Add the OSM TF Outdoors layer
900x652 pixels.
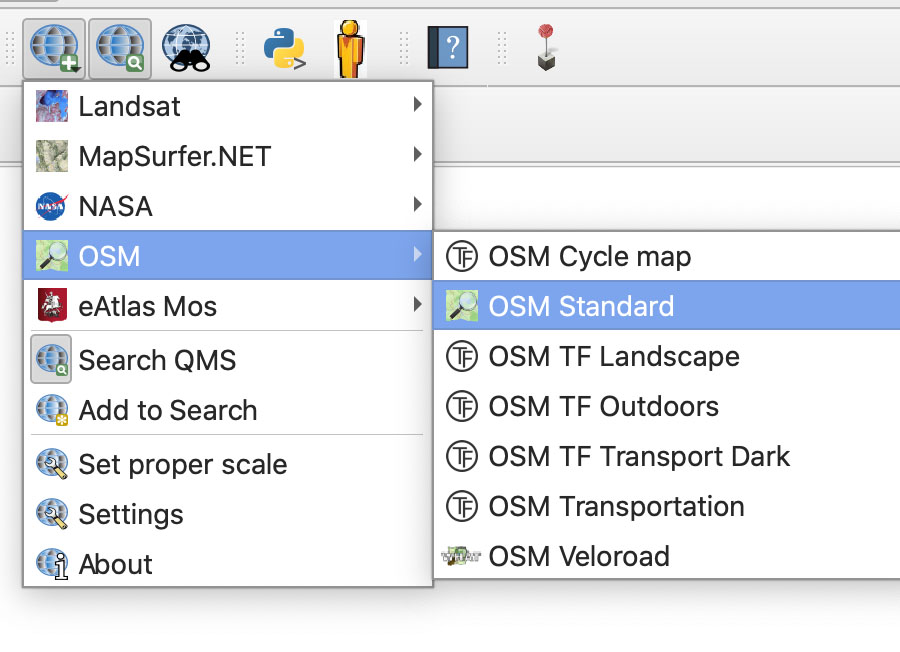click(667, 406)
